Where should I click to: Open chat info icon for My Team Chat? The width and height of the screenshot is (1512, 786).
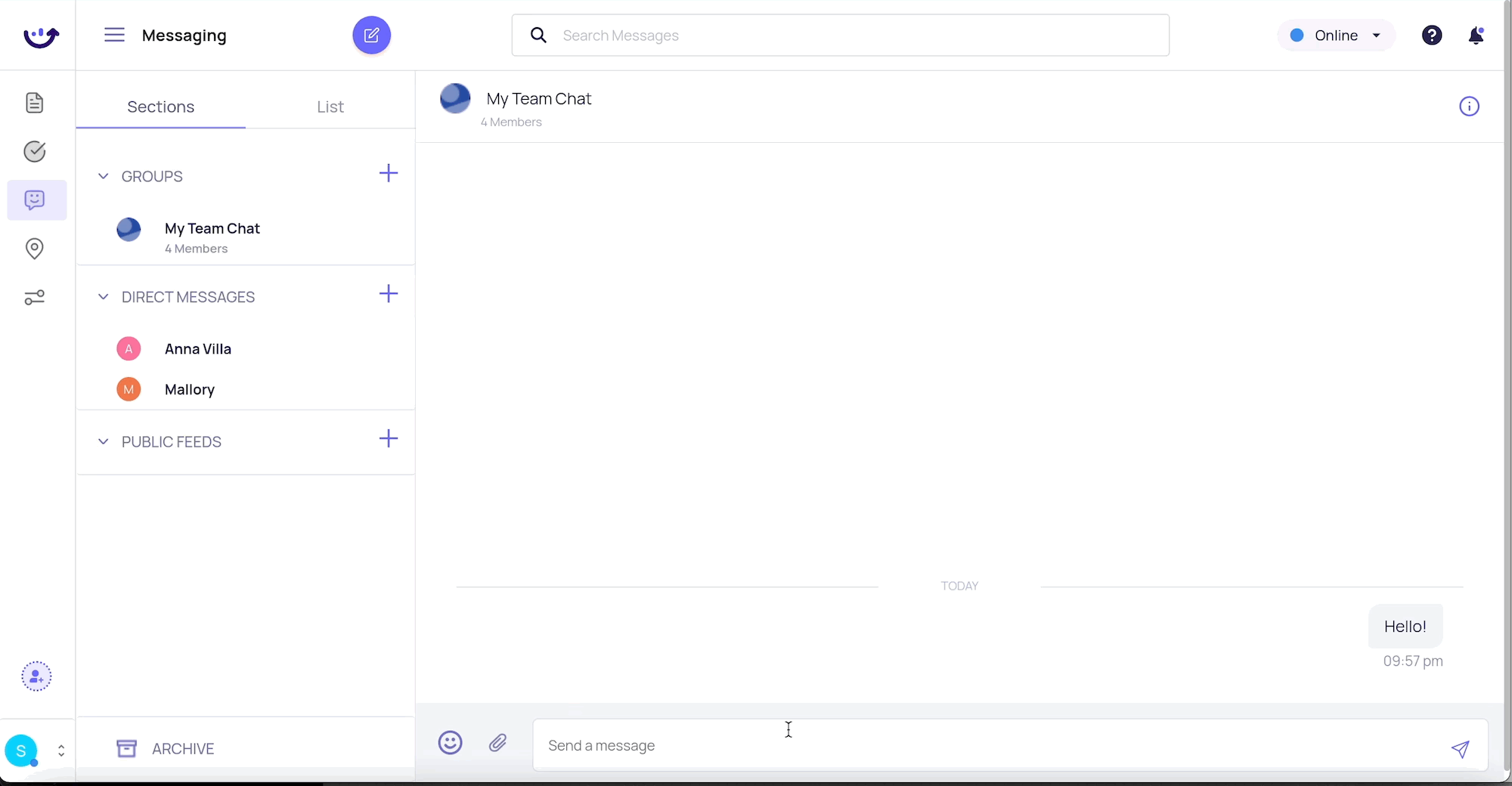point(1469,107)
